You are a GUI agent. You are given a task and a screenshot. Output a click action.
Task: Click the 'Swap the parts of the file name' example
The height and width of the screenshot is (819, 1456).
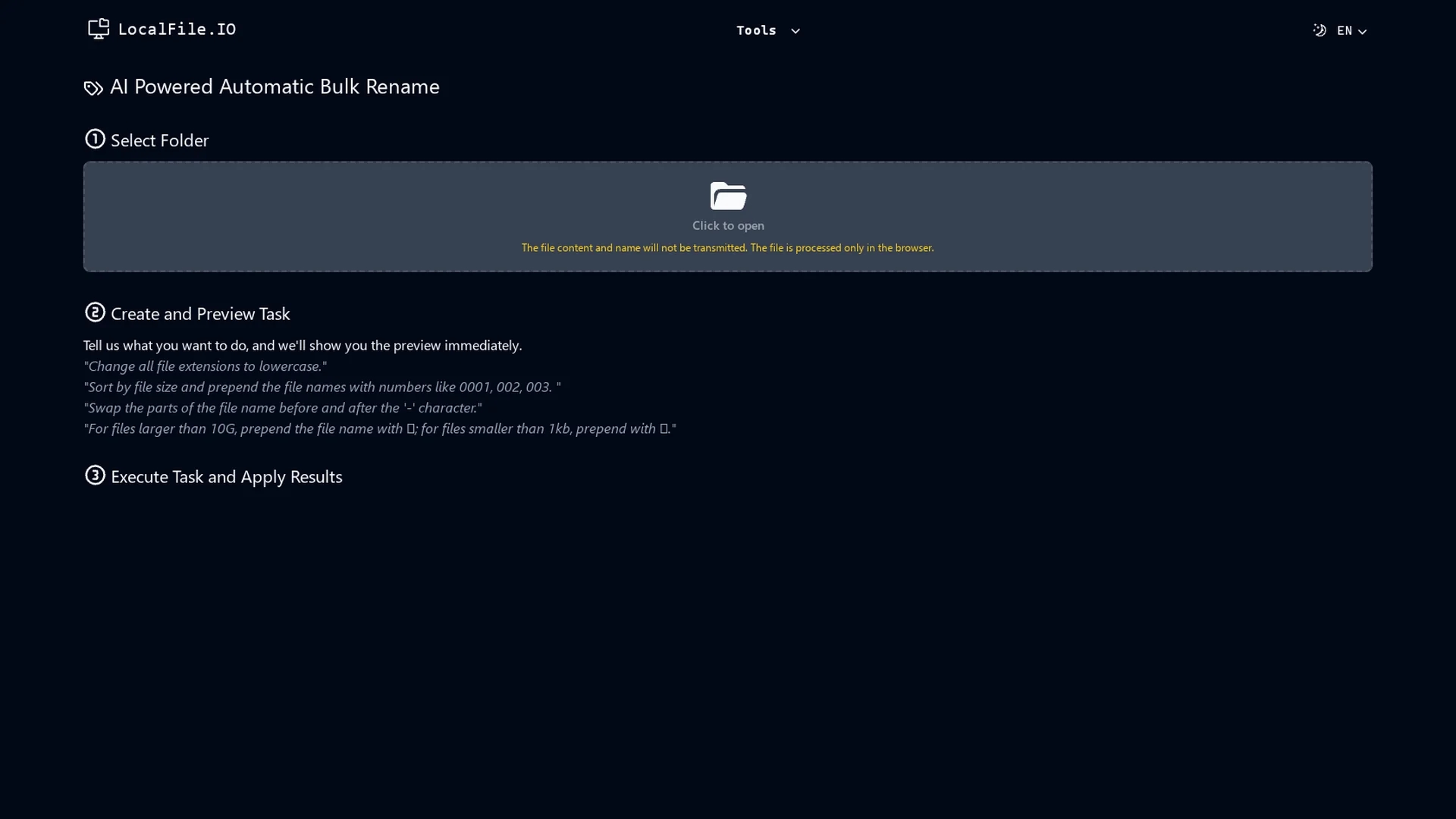[x=282, y=408]
